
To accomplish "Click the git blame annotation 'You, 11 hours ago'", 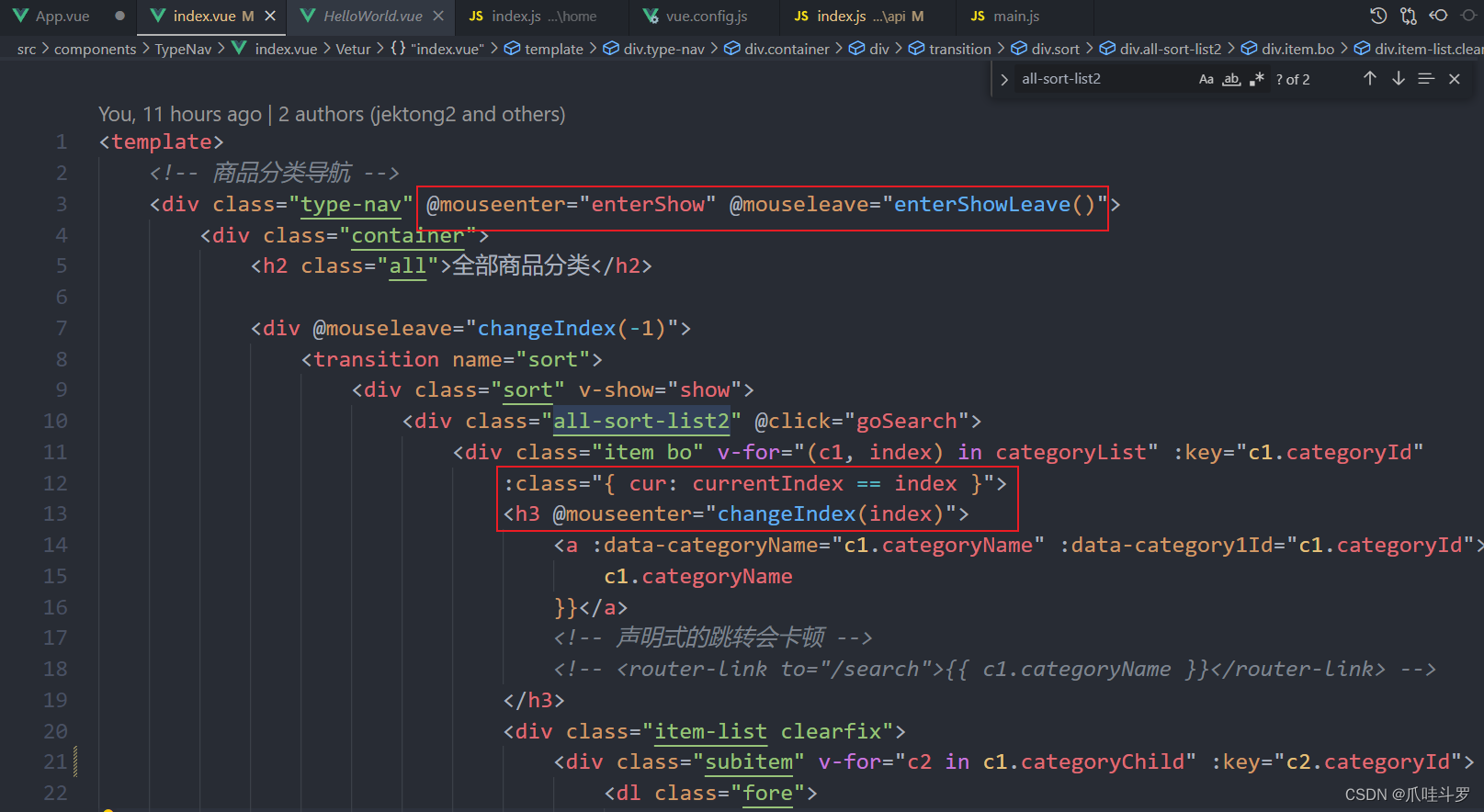I will (x=180, y=114).
